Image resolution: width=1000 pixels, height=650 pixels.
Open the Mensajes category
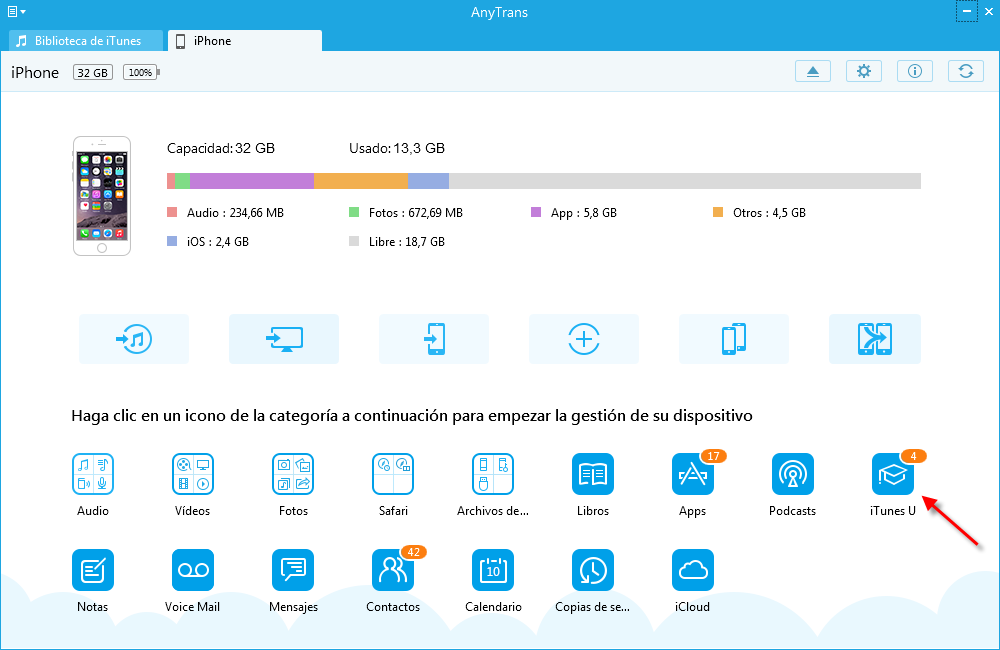pyautogui.click(x=293, y=570)
